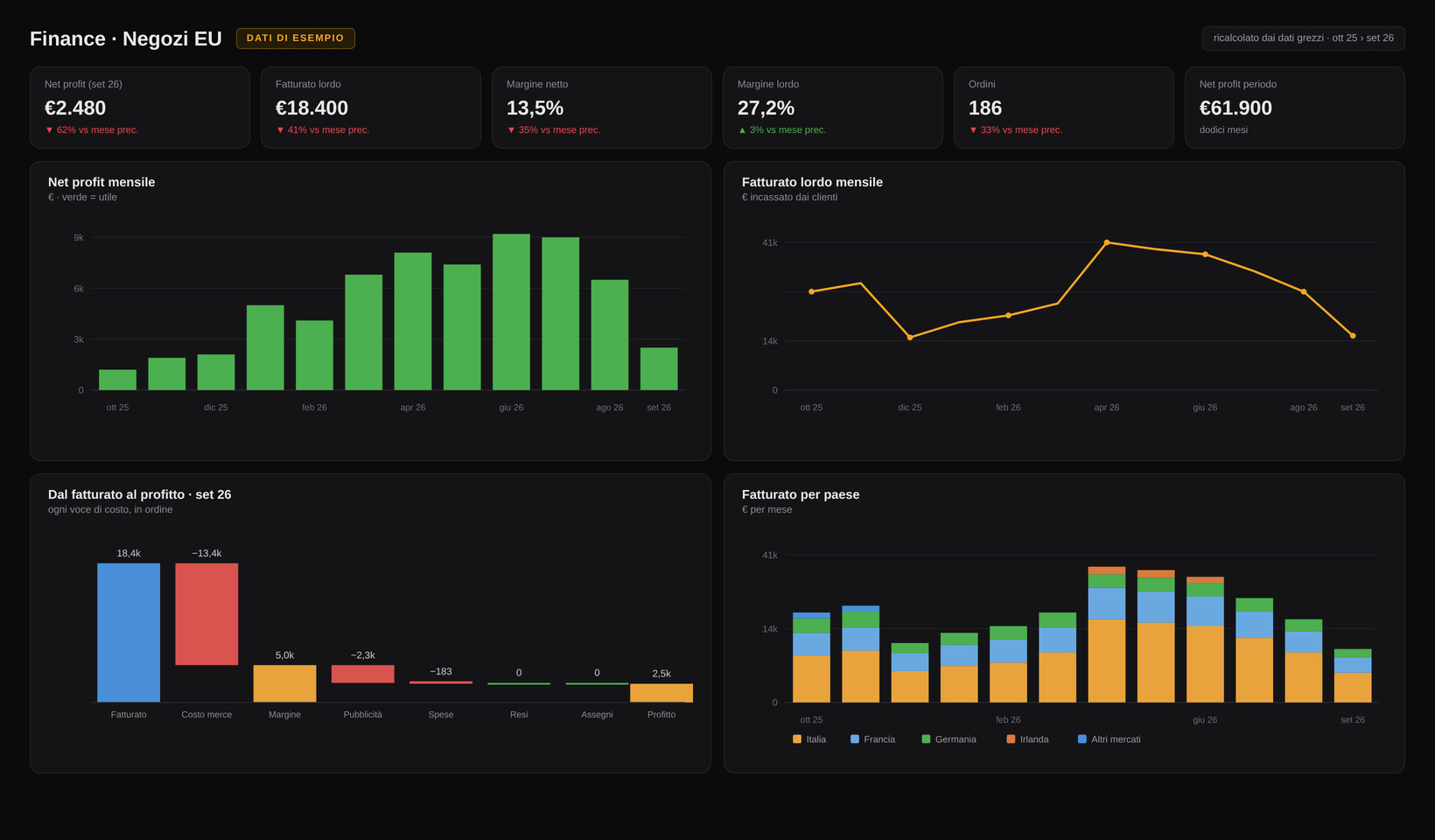Click the set 26 end point on the Fatturato line
Screen dimensions: 1435x840
coord(1353,335)
